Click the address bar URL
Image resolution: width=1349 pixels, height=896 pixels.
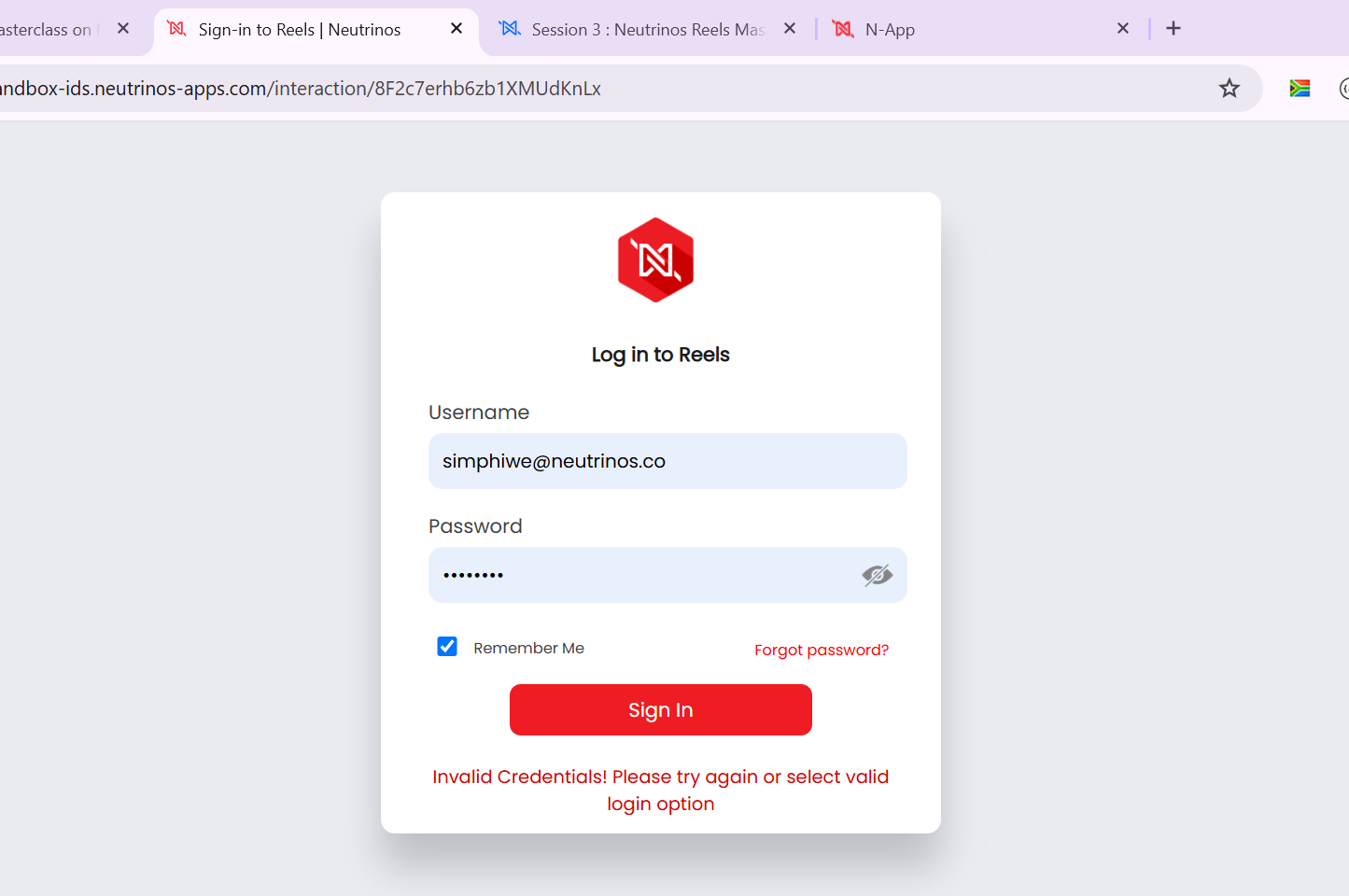point(301,89)
